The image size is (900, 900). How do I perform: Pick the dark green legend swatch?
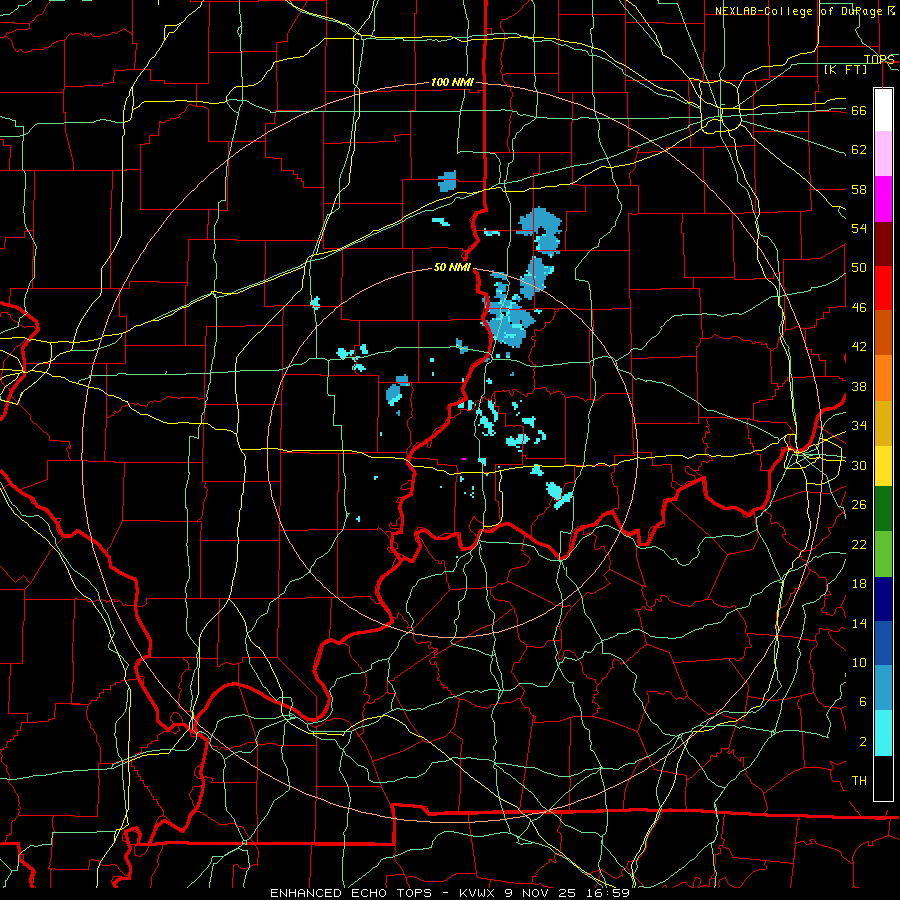883,509
